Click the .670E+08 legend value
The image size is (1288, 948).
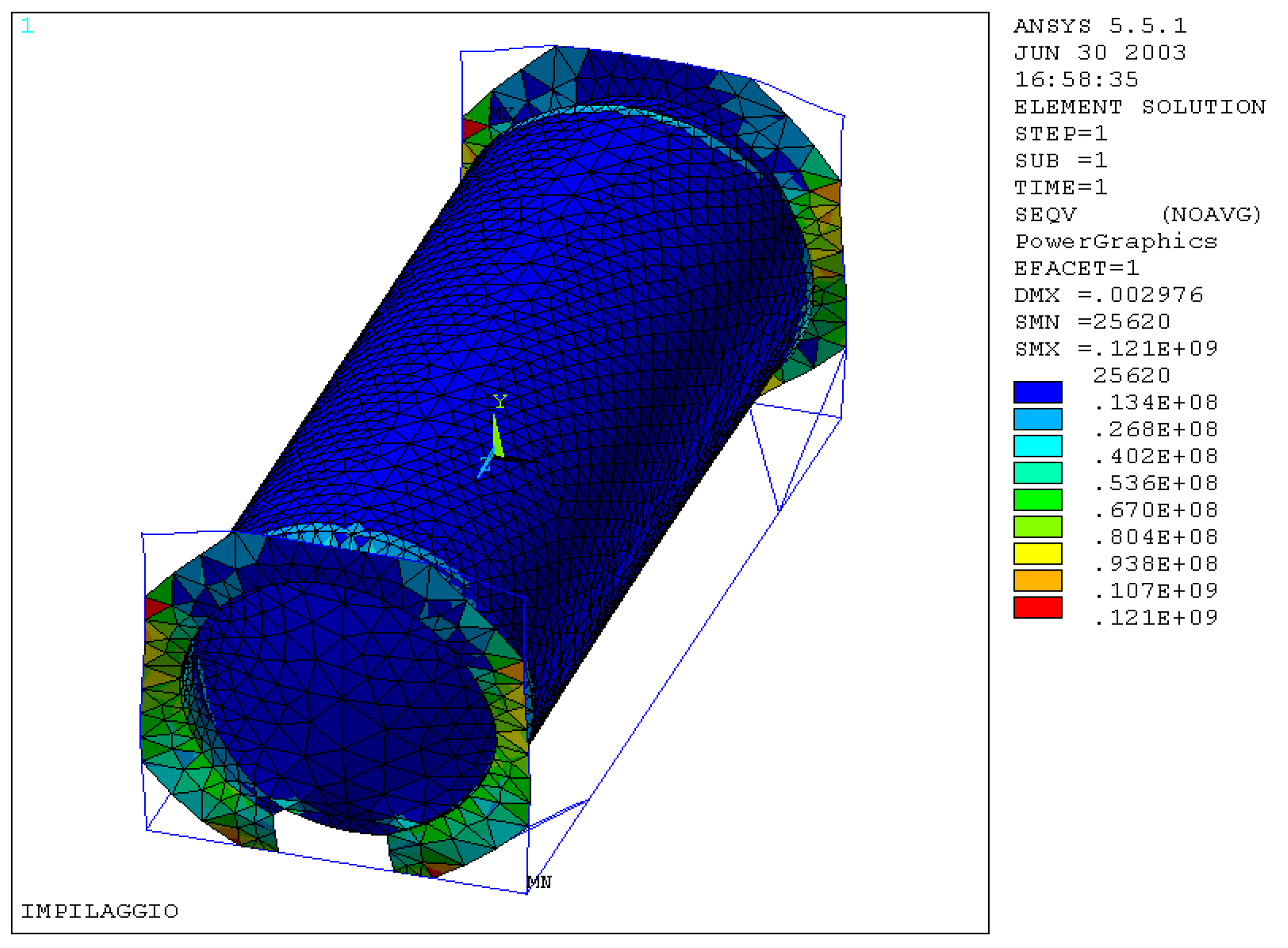[1156, 511]
